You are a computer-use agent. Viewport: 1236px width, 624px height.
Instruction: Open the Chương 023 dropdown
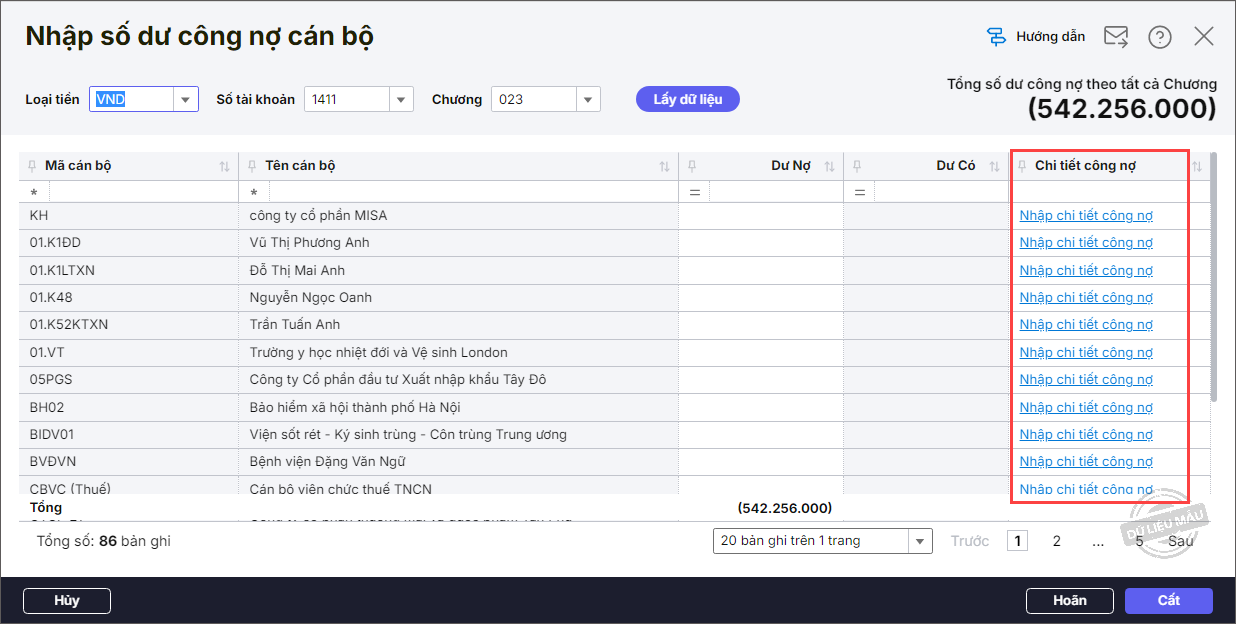click(588, 99)
